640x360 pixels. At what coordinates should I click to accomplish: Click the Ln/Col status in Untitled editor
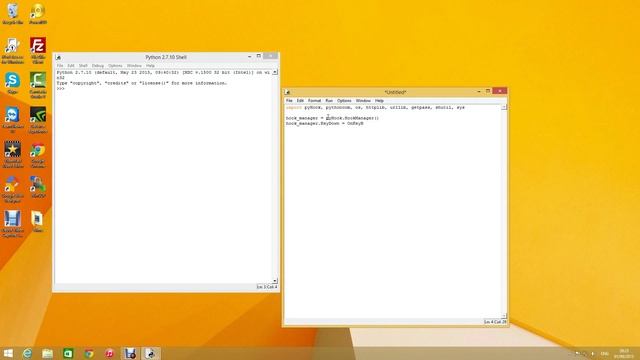tap(495, 322)
